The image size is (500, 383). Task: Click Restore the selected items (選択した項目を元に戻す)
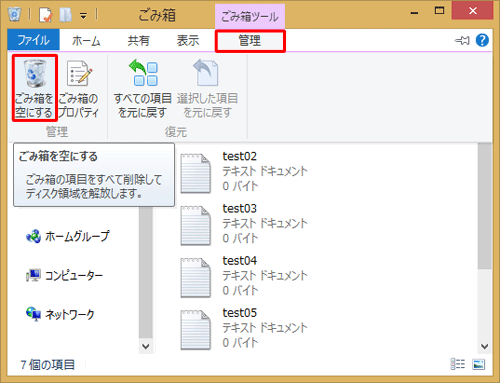(x=207, y=89)
